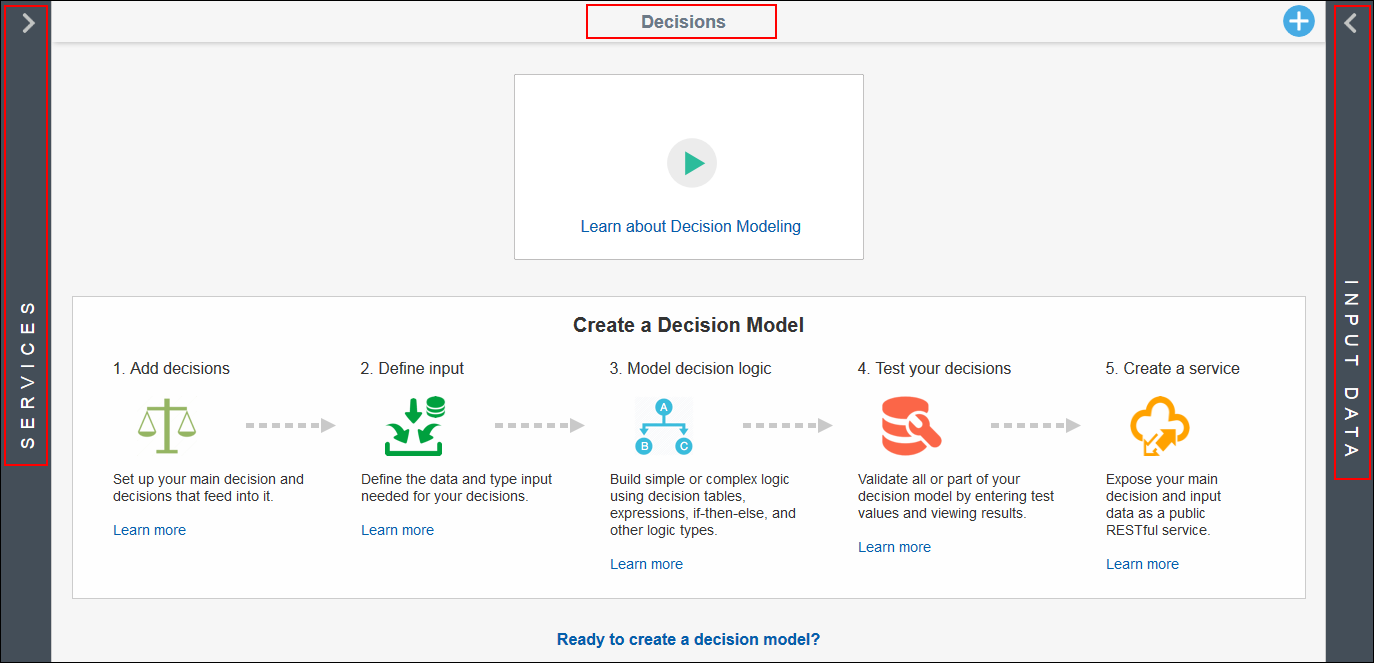Image resolution: width=1374 pixels, height=663 pixels.
Task: Open Learn more under Create a service
Action: coord(1142,563)
